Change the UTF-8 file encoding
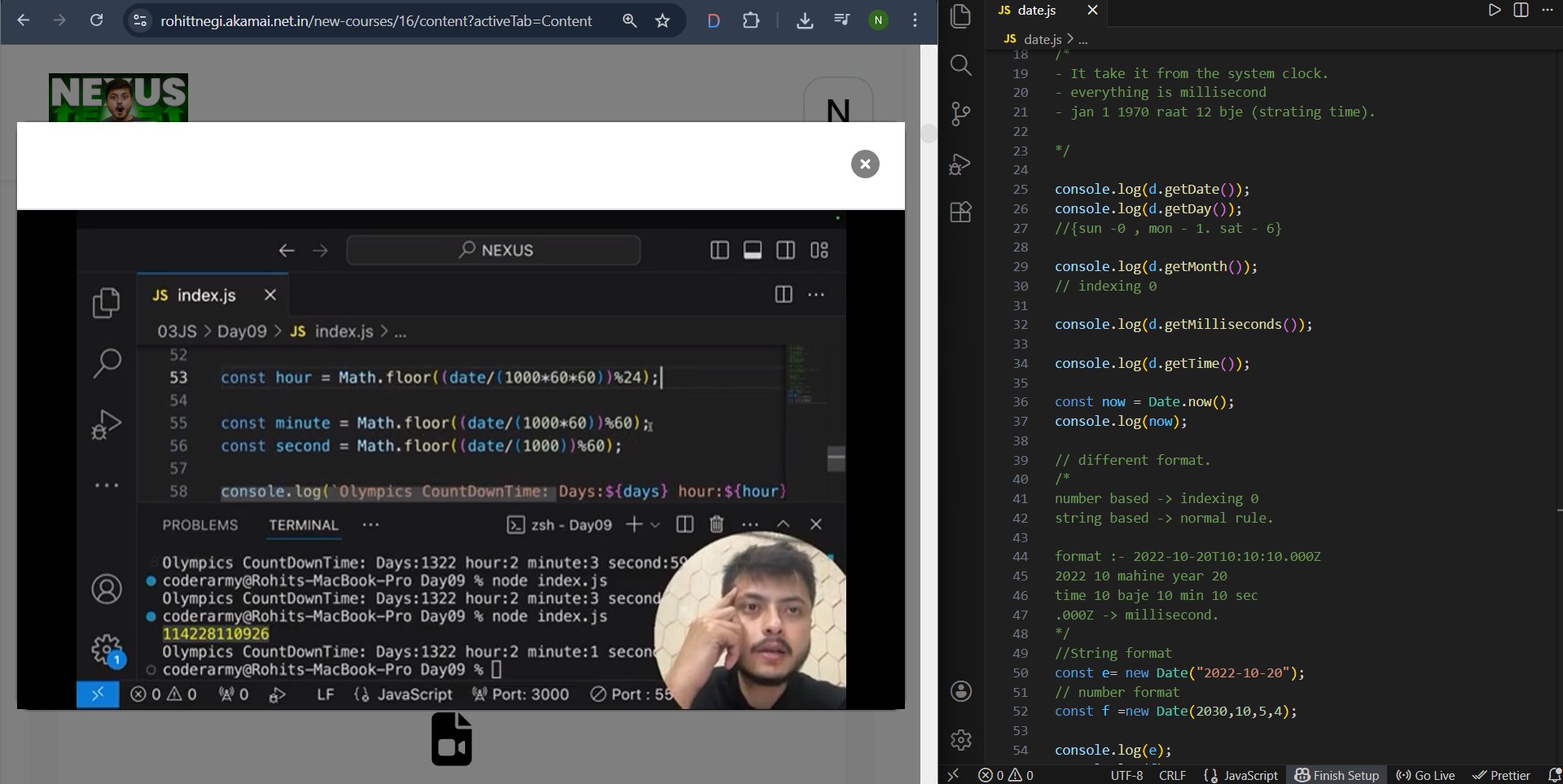Viewport: 1563px width, 784px height. pos(1126,775)
